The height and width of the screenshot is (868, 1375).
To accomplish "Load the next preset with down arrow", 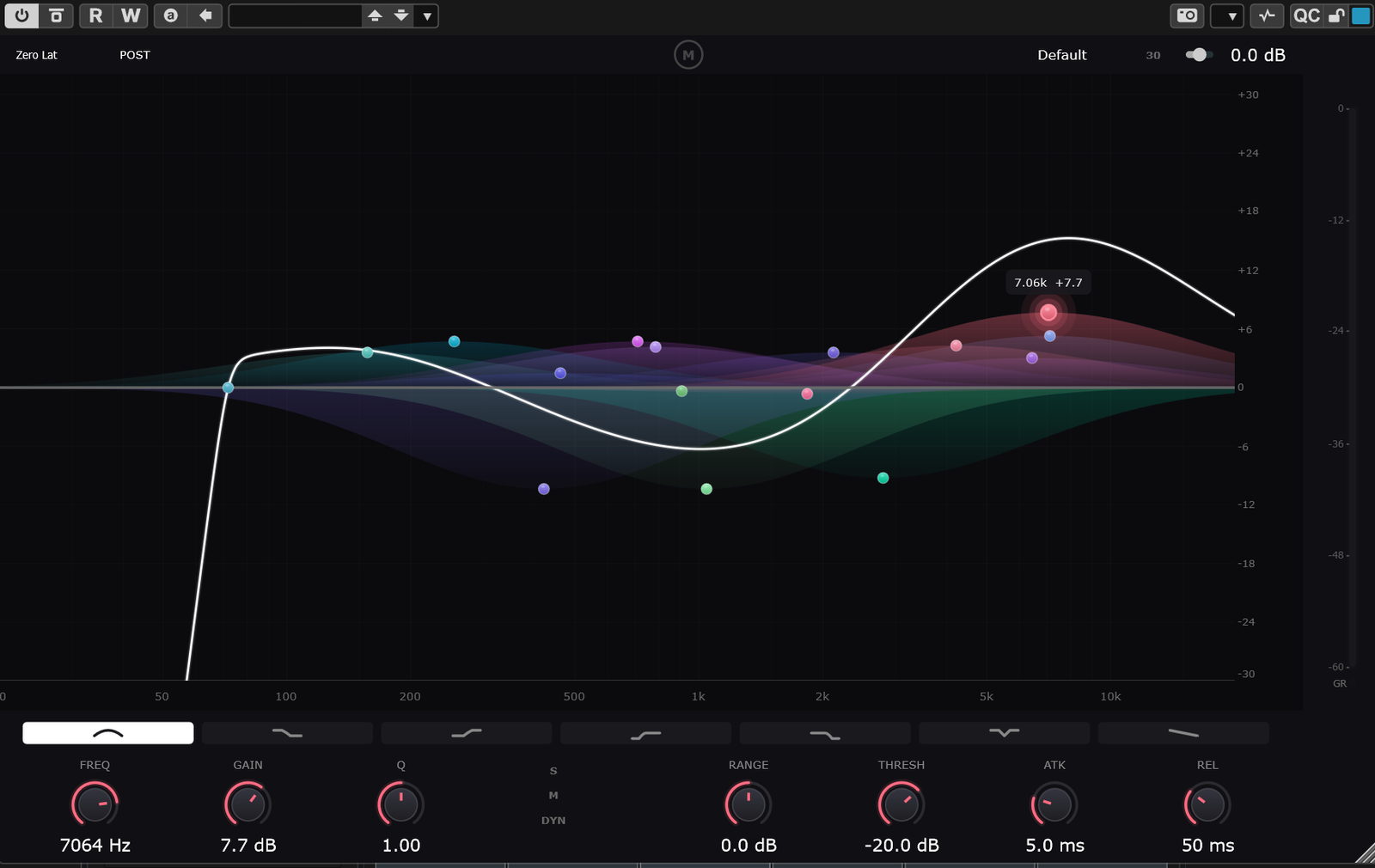I will coord(401,15).
